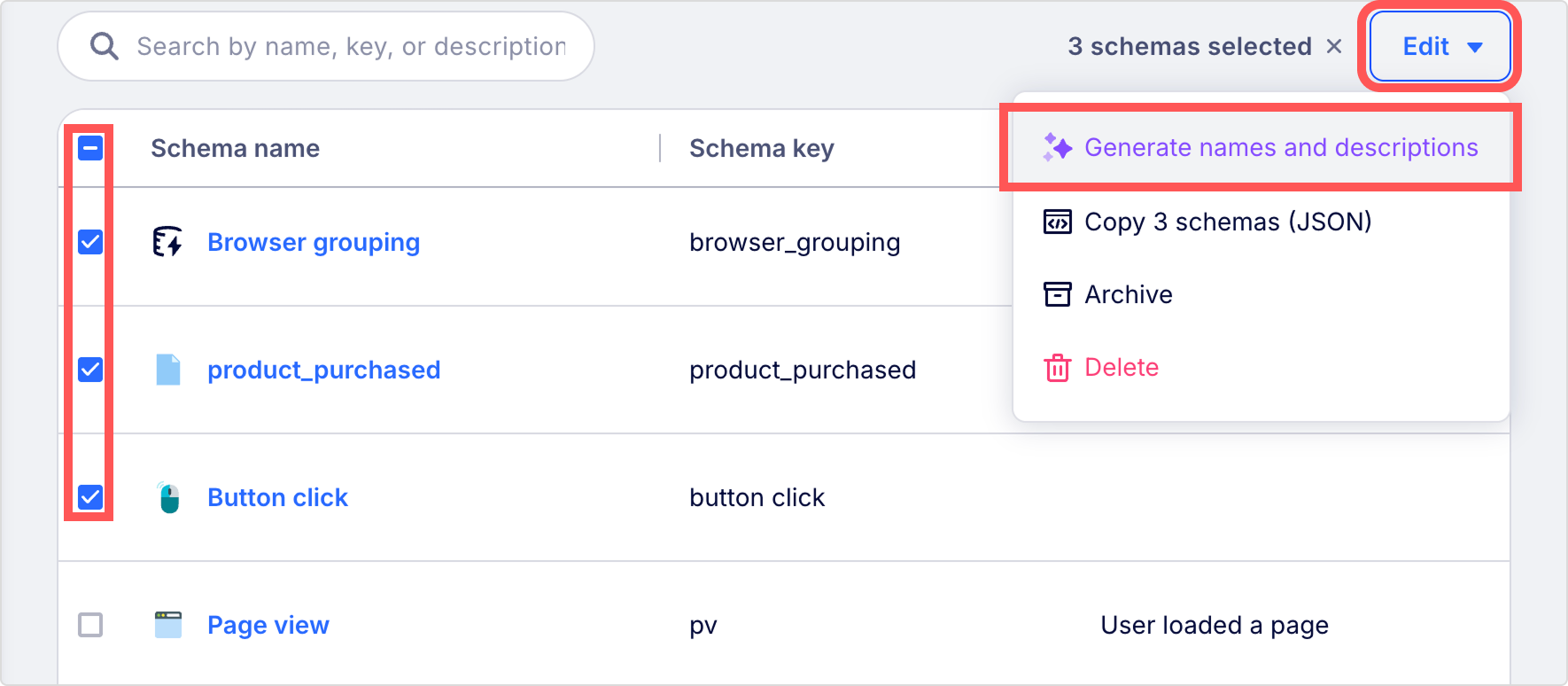Open the Button click schema link

pos(277,497)
